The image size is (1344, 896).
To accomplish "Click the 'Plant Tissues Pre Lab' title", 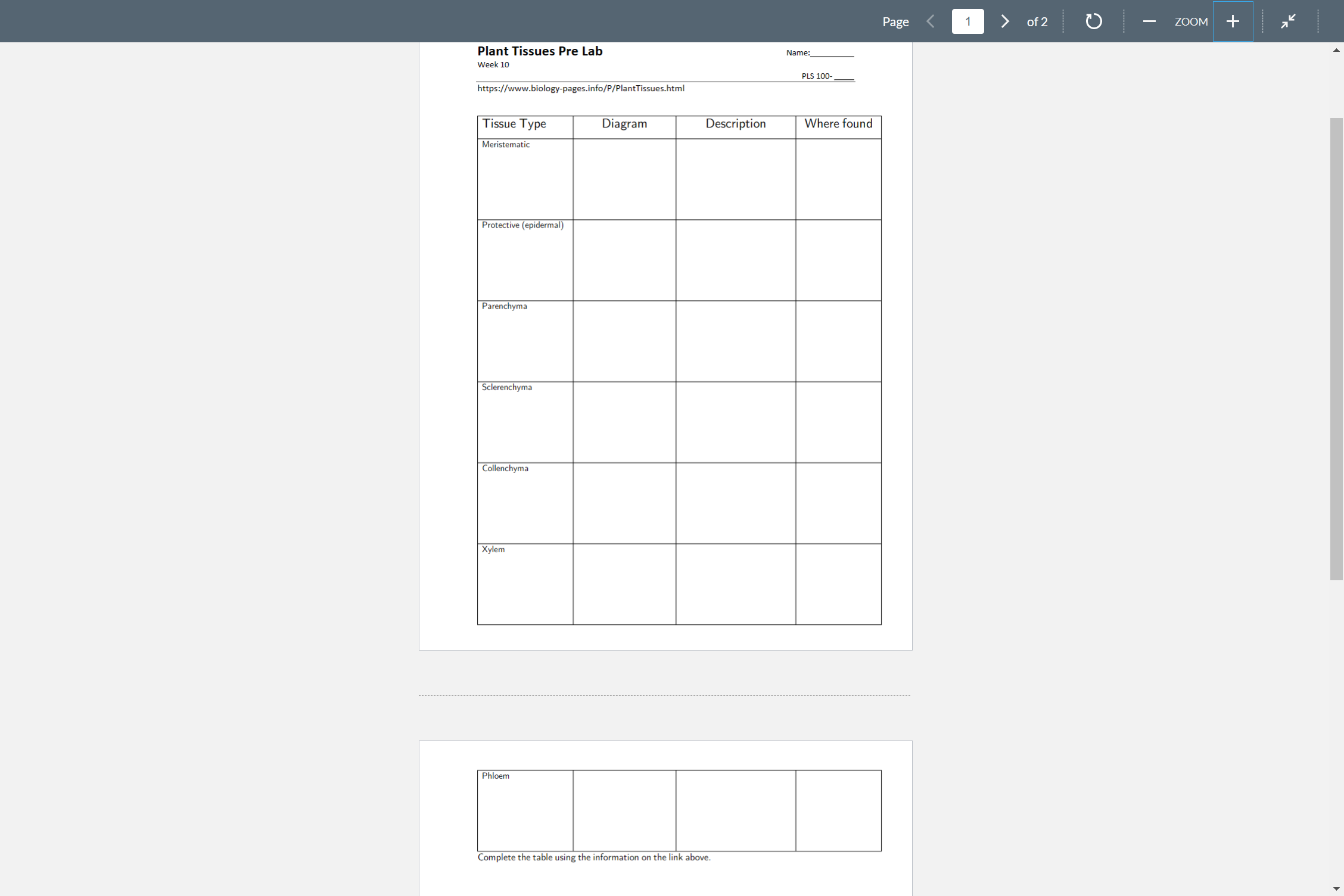I will coord(540,51).
